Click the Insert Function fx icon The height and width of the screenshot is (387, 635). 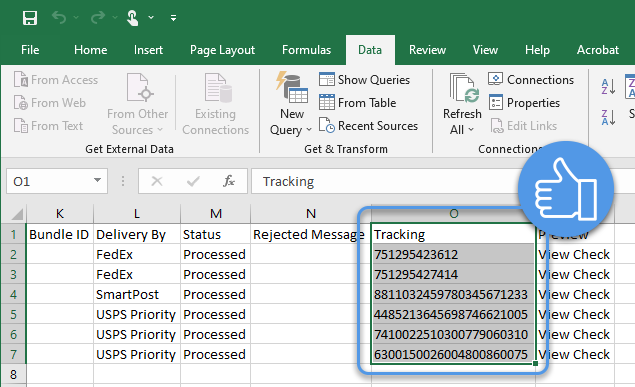(229, 181)
